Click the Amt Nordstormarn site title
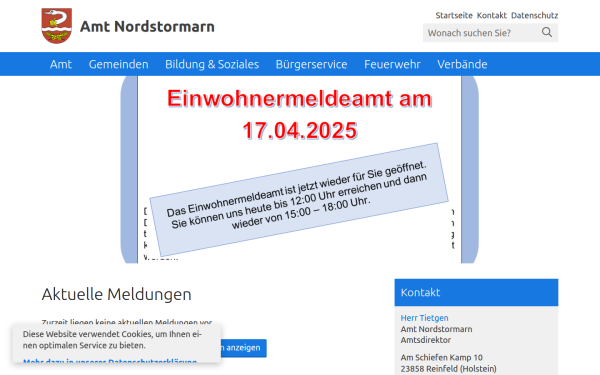This screenshot has width=600, height=375. pyautogui.click(x=147, y=26)
